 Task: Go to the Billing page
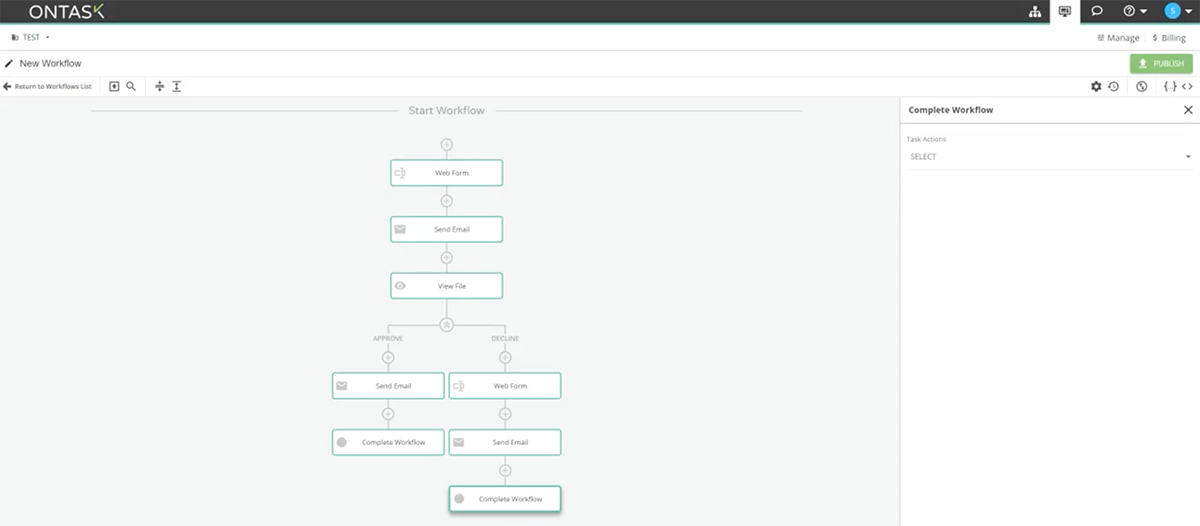click(1169, 38)
